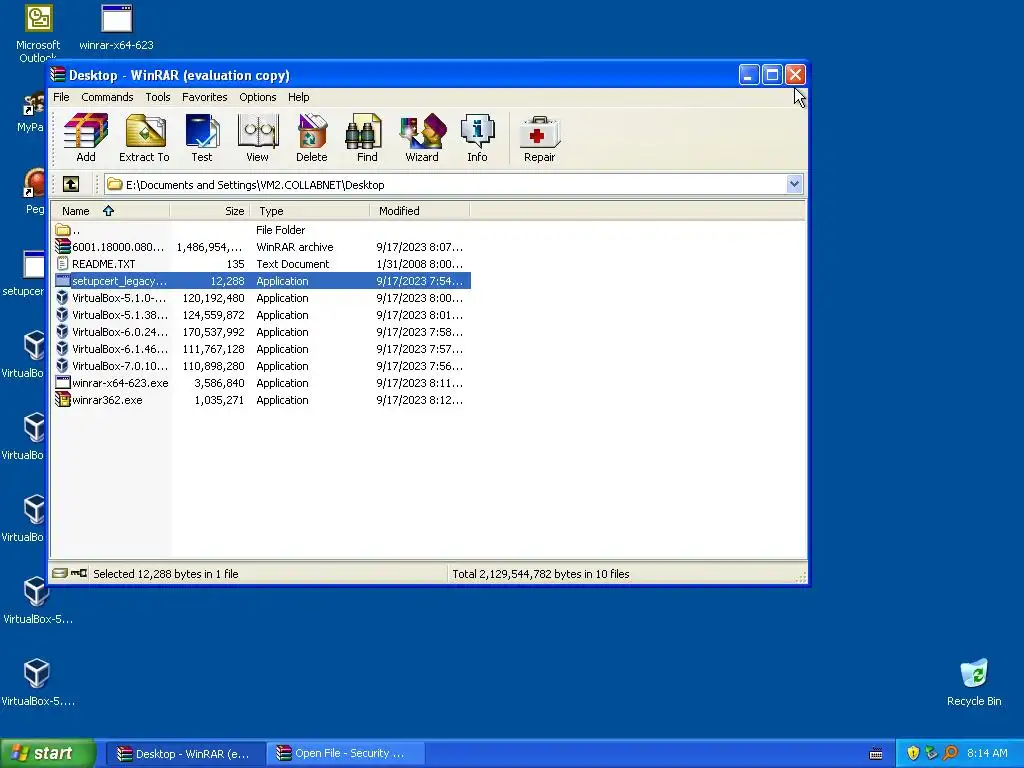
Task: Select the 6001.18000.080 WinRAR archive icon
Action: click(x=63, y=247)
